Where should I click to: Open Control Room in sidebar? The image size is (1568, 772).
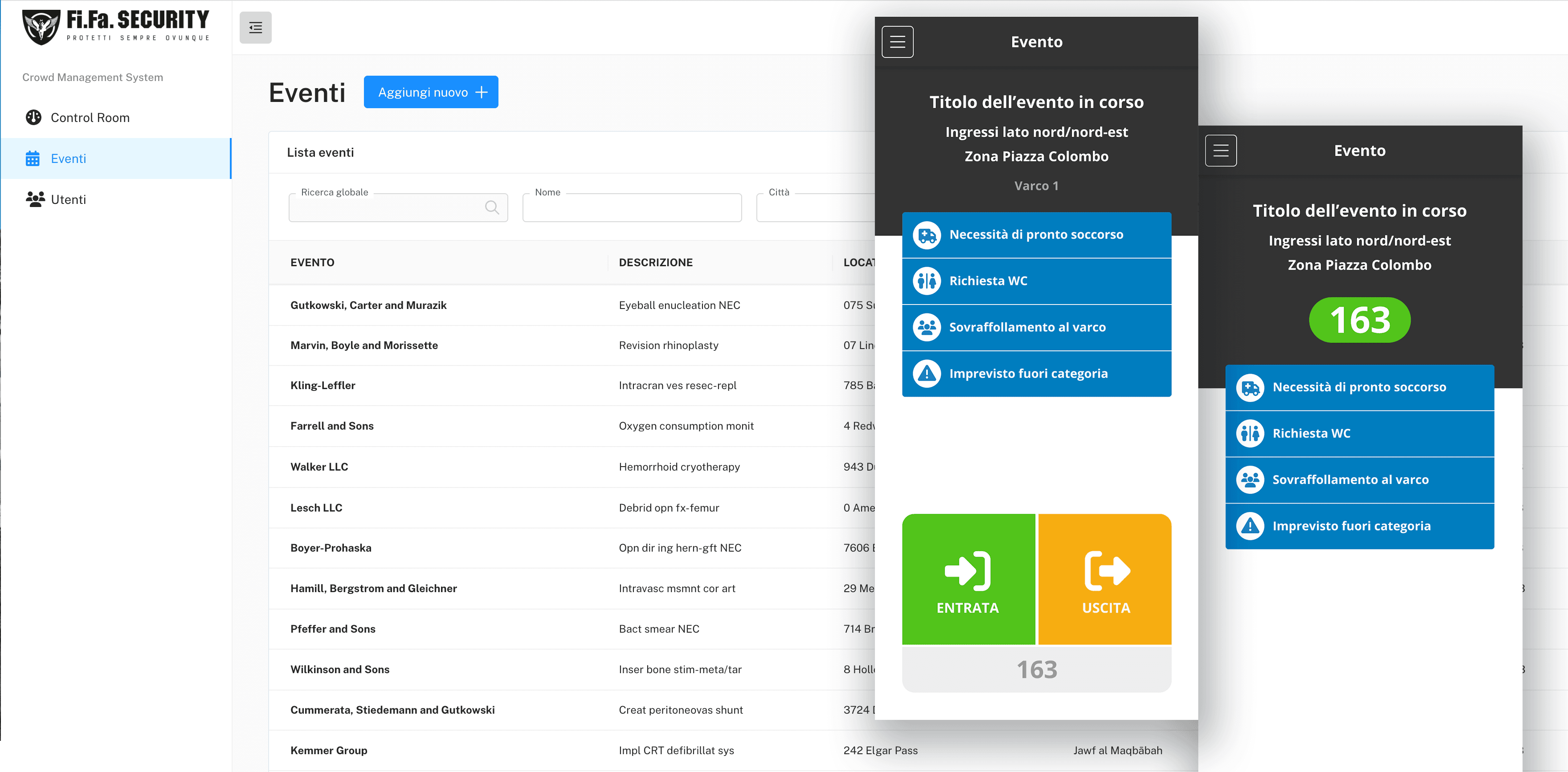coord(90,118)
